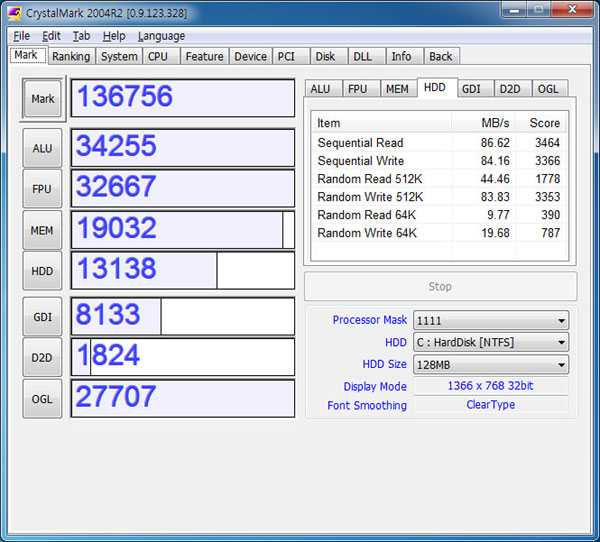Run the D2D benchmark button

tap(42, 358)
